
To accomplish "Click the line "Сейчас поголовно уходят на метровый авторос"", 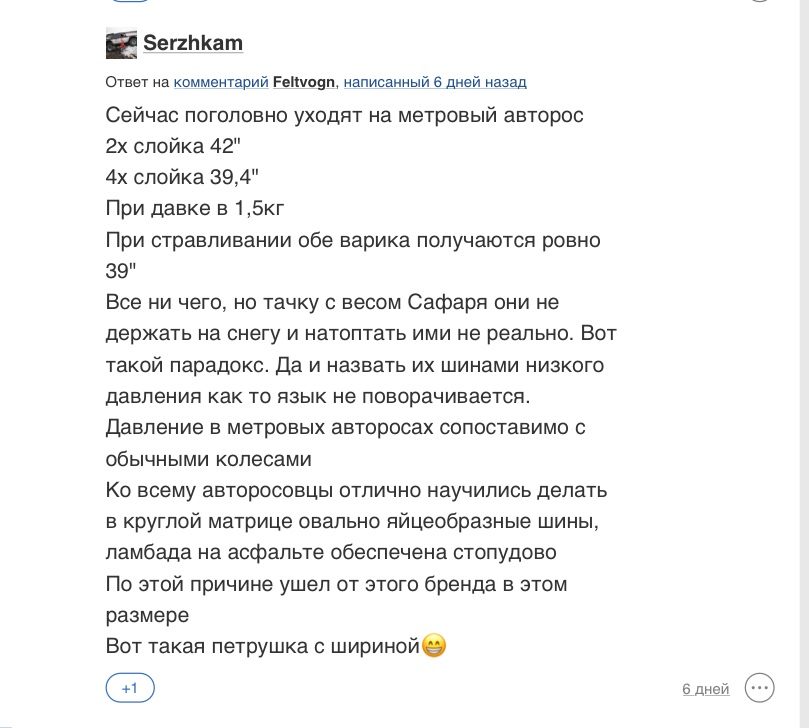I will [x=344, y=115].
